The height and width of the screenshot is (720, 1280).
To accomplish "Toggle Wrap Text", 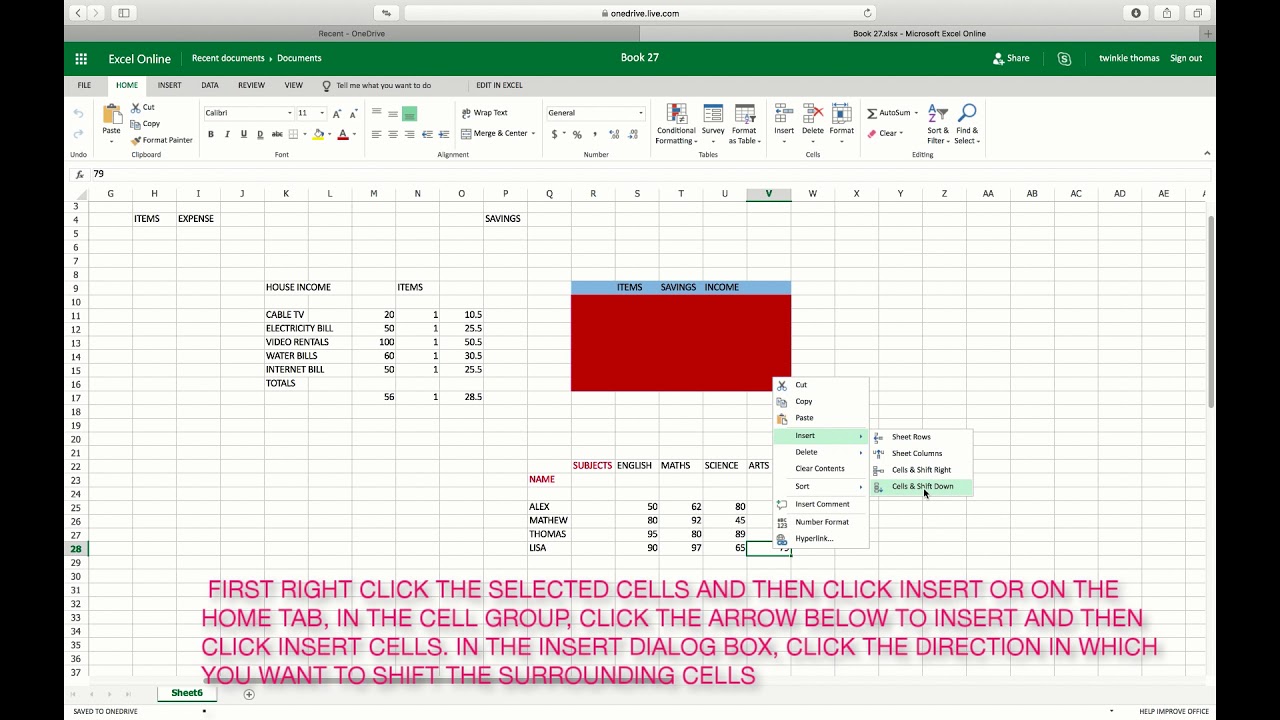I will (x=485, y=113).
